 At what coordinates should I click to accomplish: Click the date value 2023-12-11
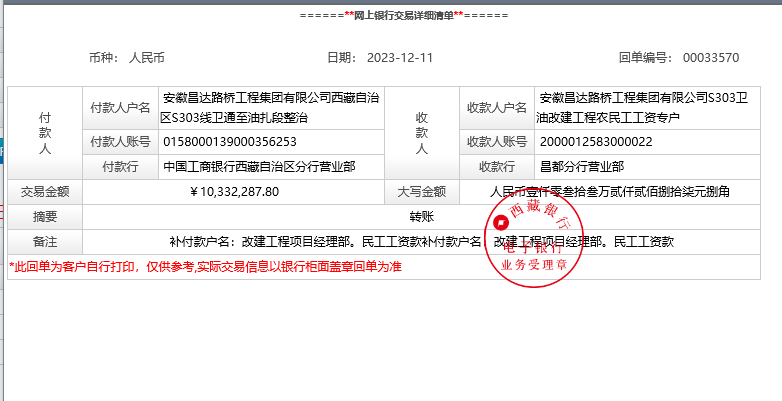[x=394, y=58]
